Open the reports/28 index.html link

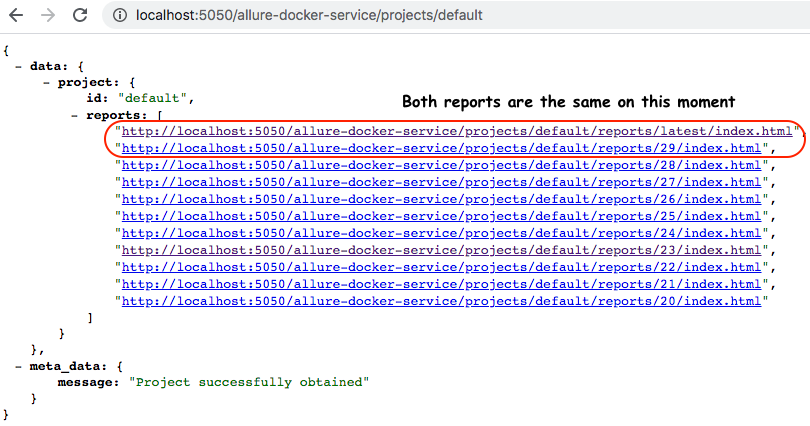point(442,165)
